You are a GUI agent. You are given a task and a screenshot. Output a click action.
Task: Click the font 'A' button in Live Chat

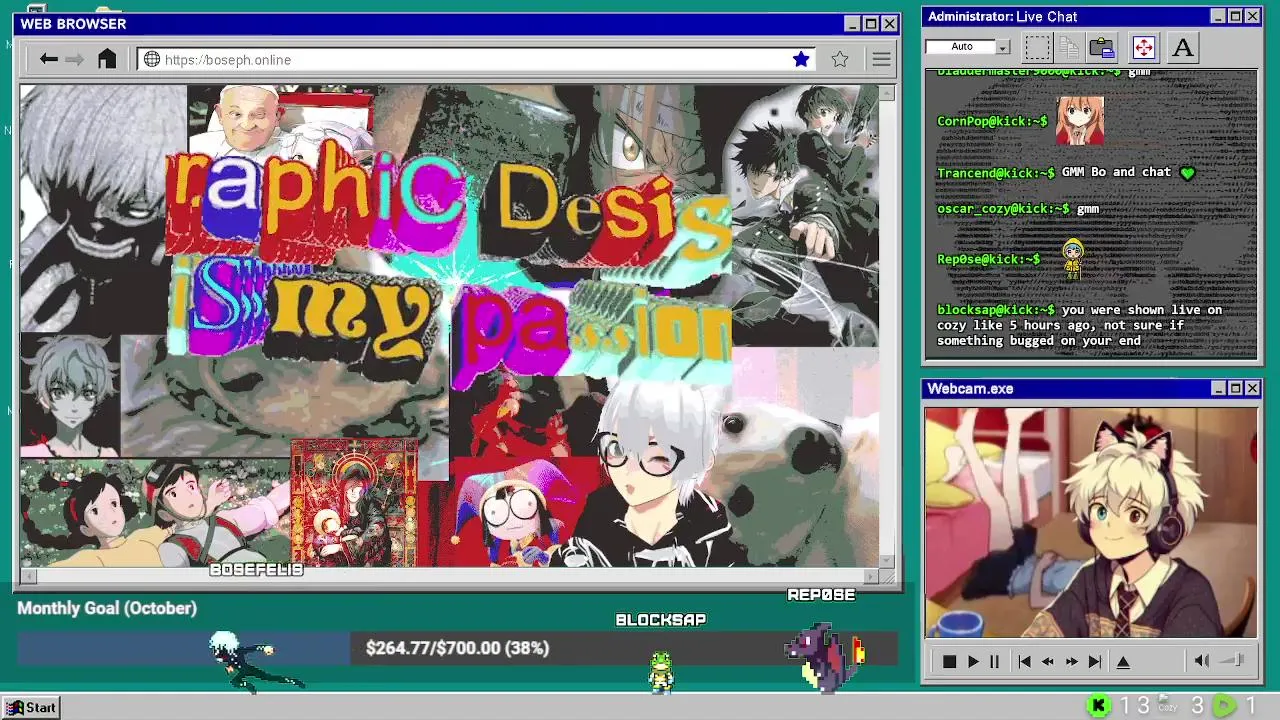(x=1183, y=47)
